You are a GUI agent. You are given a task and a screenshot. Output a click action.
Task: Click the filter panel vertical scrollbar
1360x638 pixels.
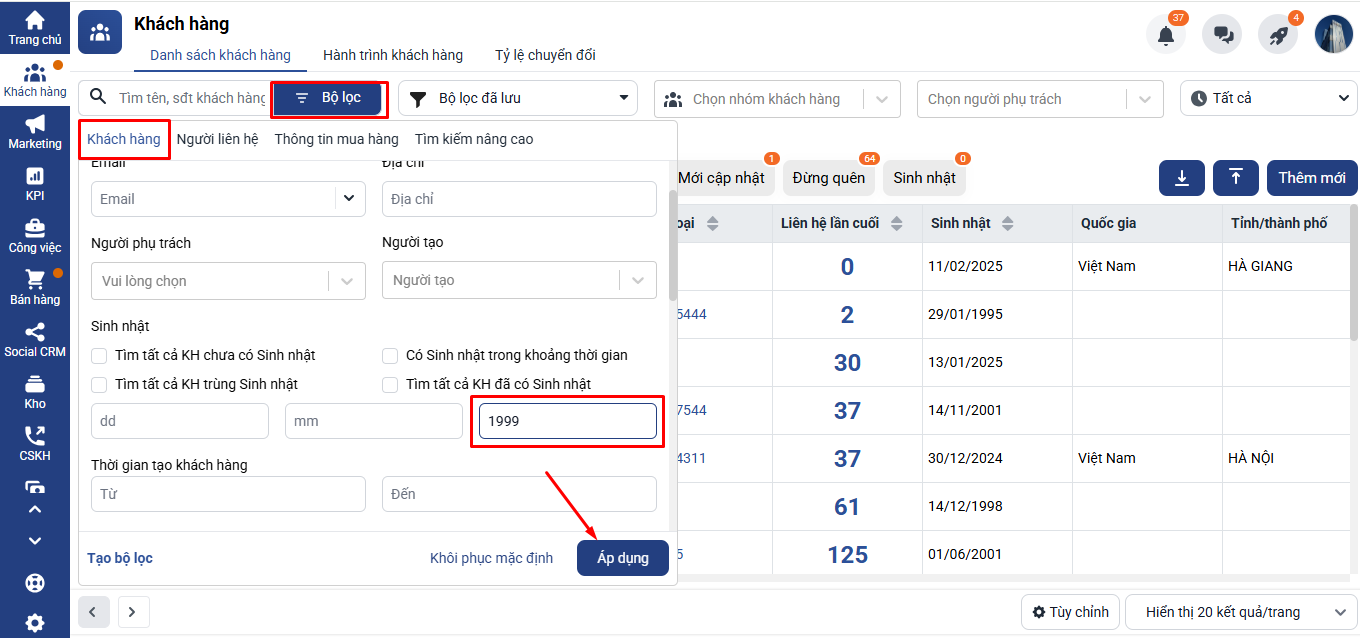(x=672, y=245)
